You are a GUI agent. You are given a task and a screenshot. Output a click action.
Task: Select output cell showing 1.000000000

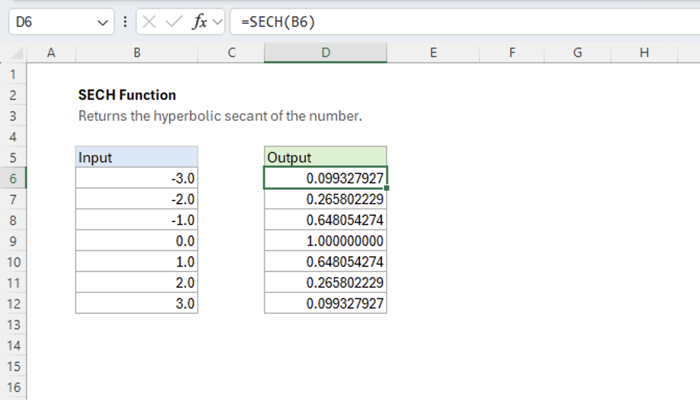[x=325, y=241]
